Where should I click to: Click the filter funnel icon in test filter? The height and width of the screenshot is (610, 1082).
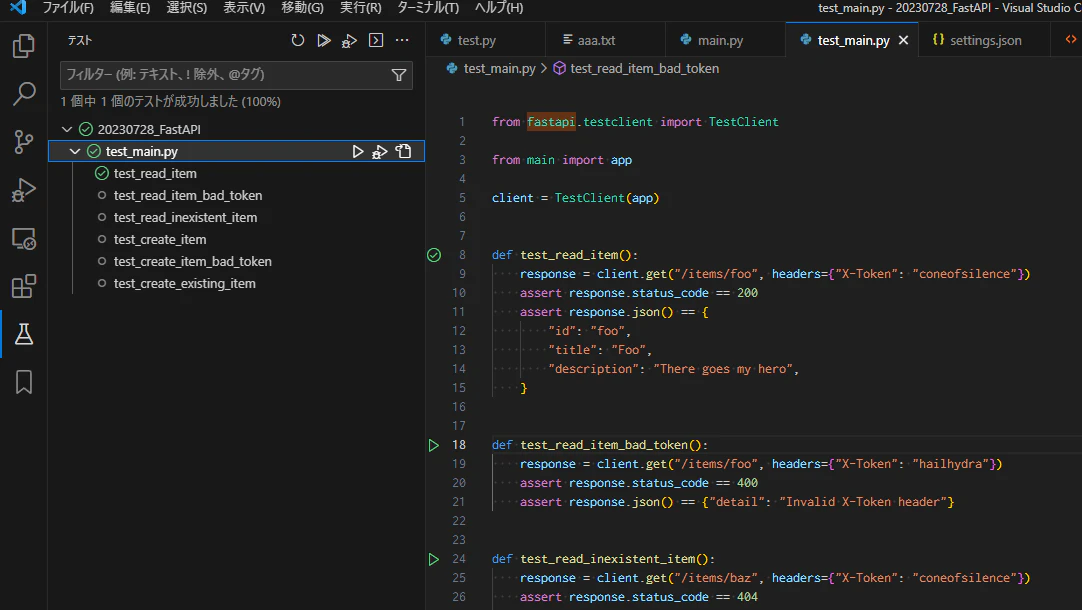(x=399, y=75)
